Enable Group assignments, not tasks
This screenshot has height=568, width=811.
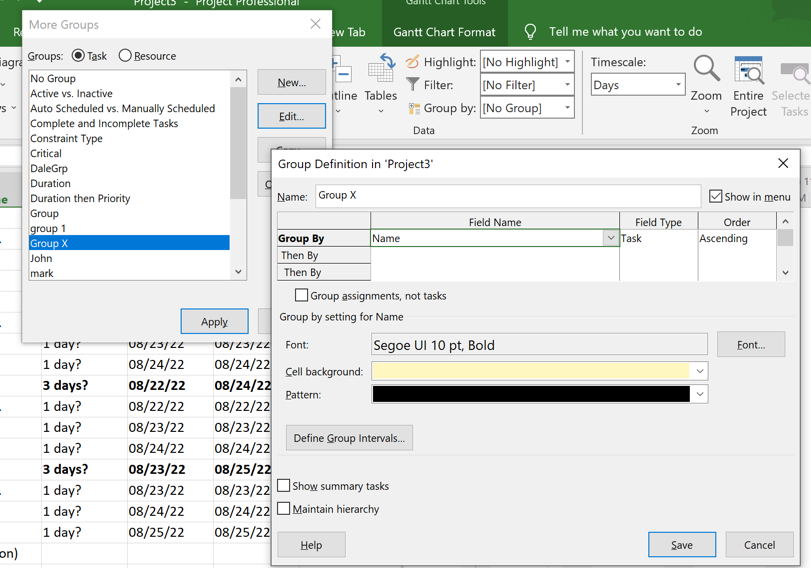click(x=301, y=295)
